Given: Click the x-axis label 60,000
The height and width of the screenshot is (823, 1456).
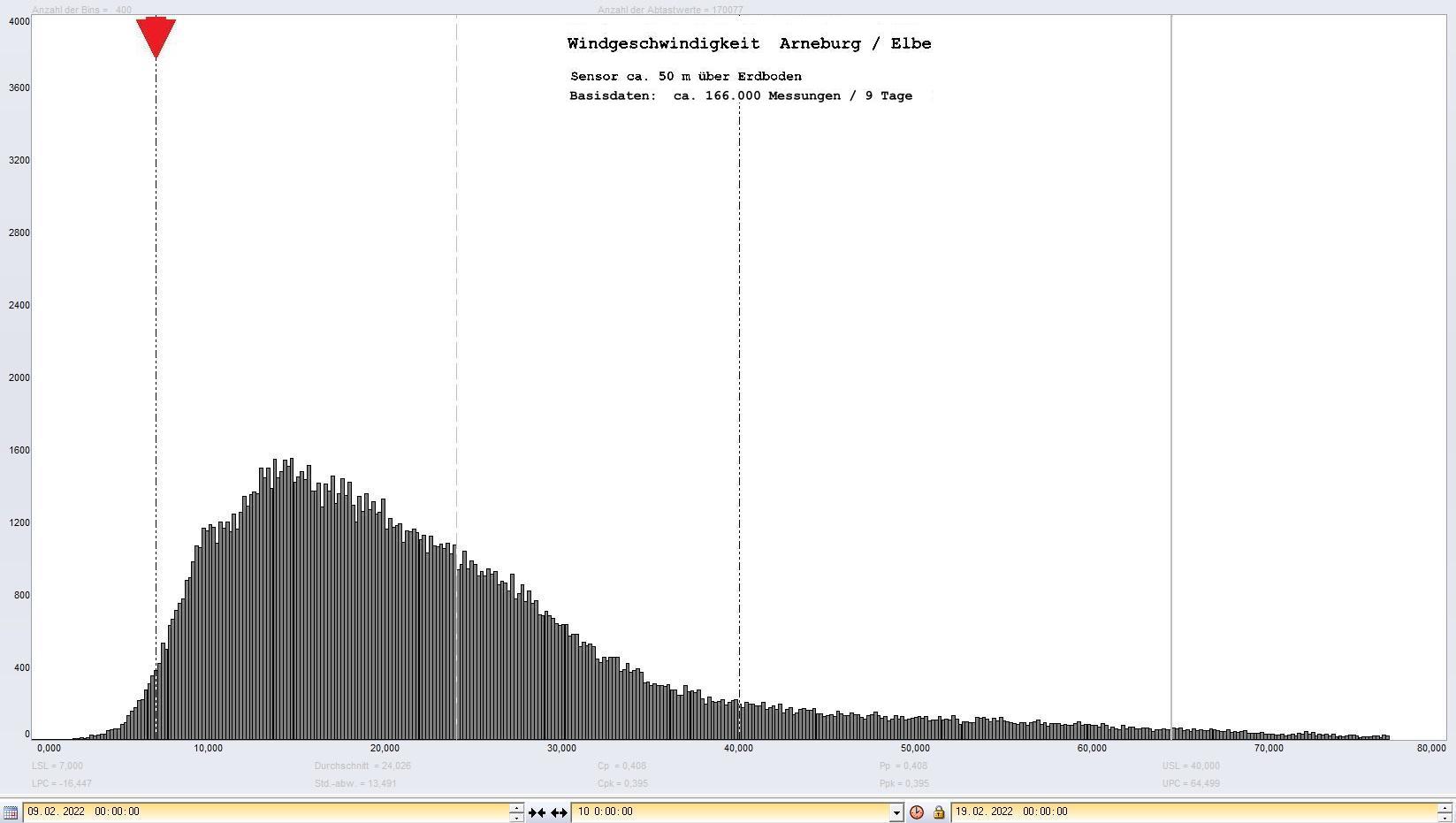Looking at the screenshot, I should (x=1093, y=748).
